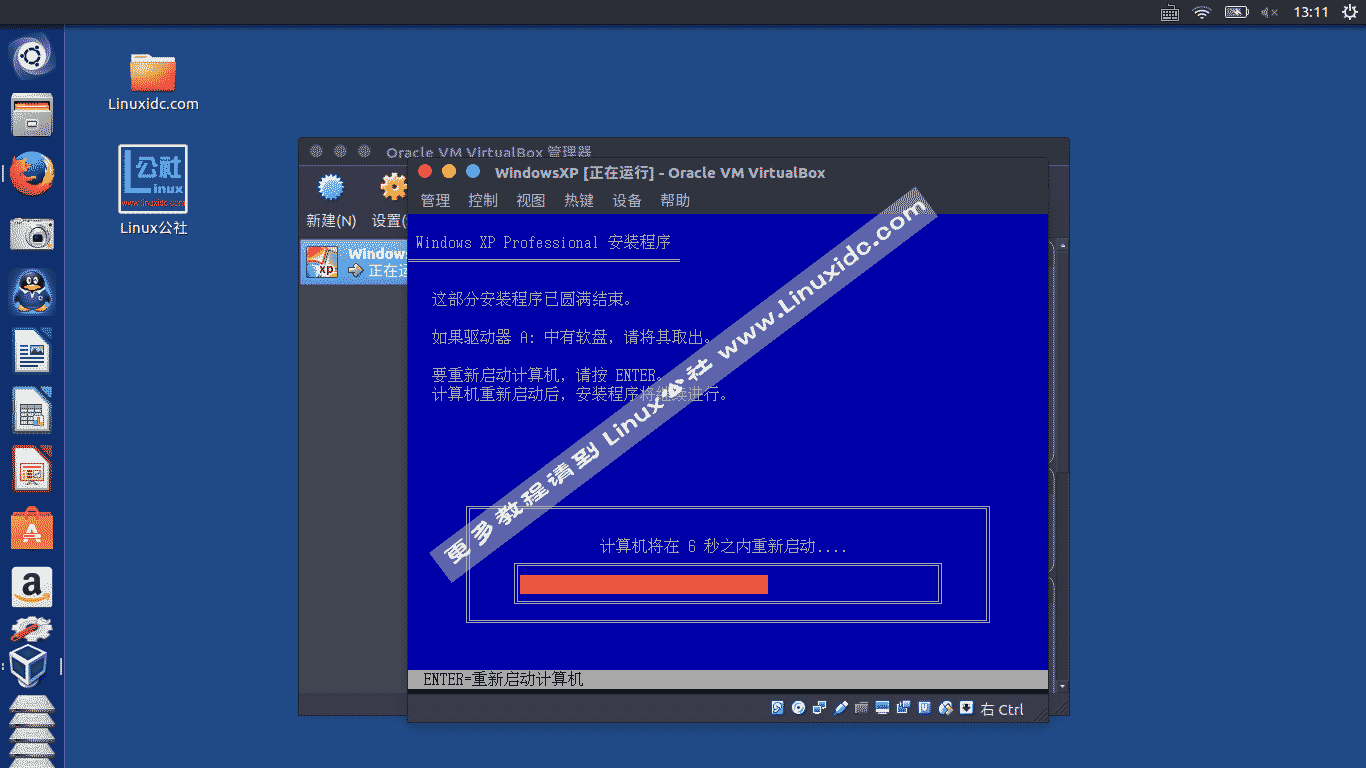Click the red restart countdown progress bar

coord(644,584)
